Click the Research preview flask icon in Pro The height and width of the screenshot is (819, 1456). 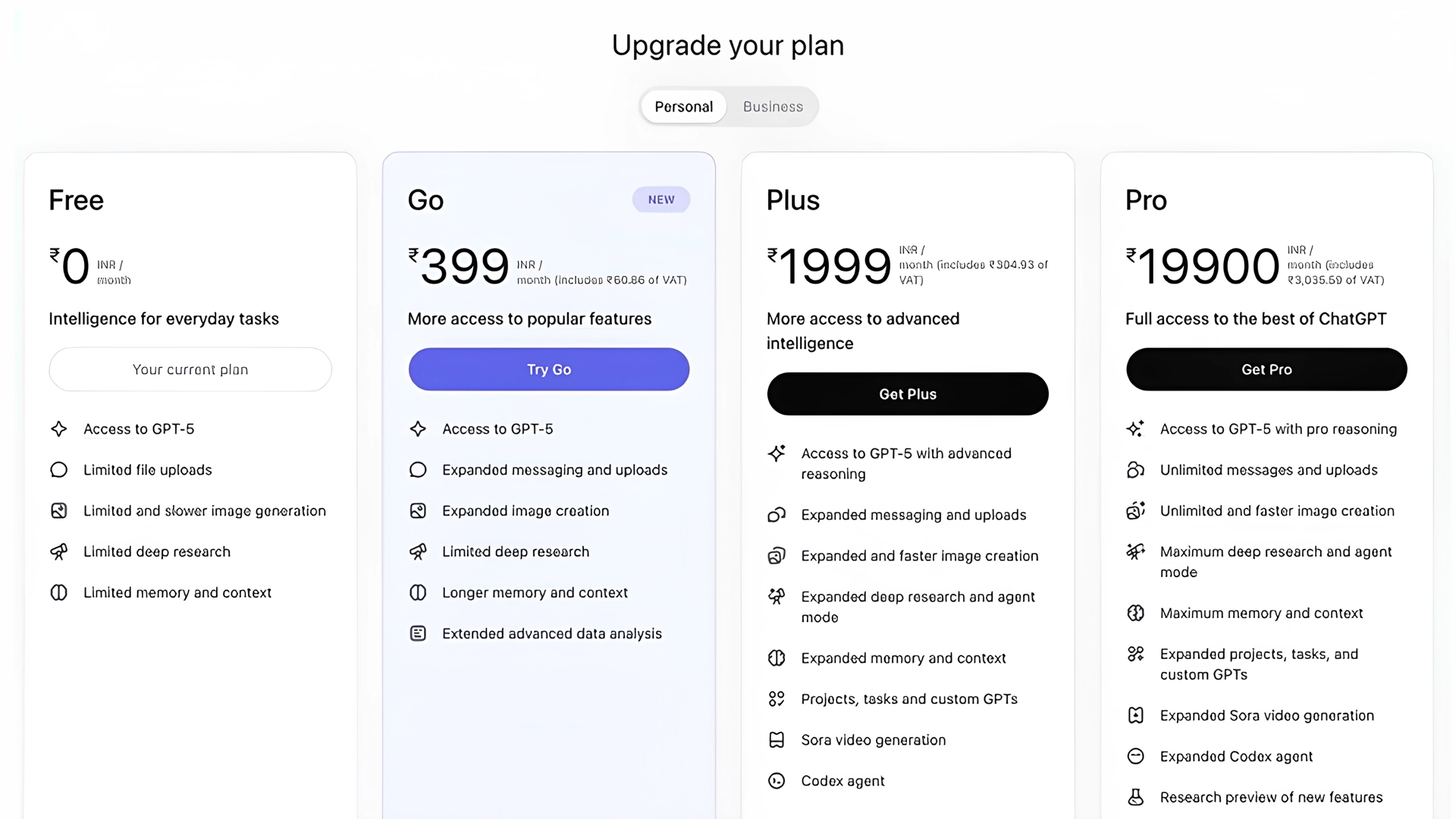(x=1135, y=797)
